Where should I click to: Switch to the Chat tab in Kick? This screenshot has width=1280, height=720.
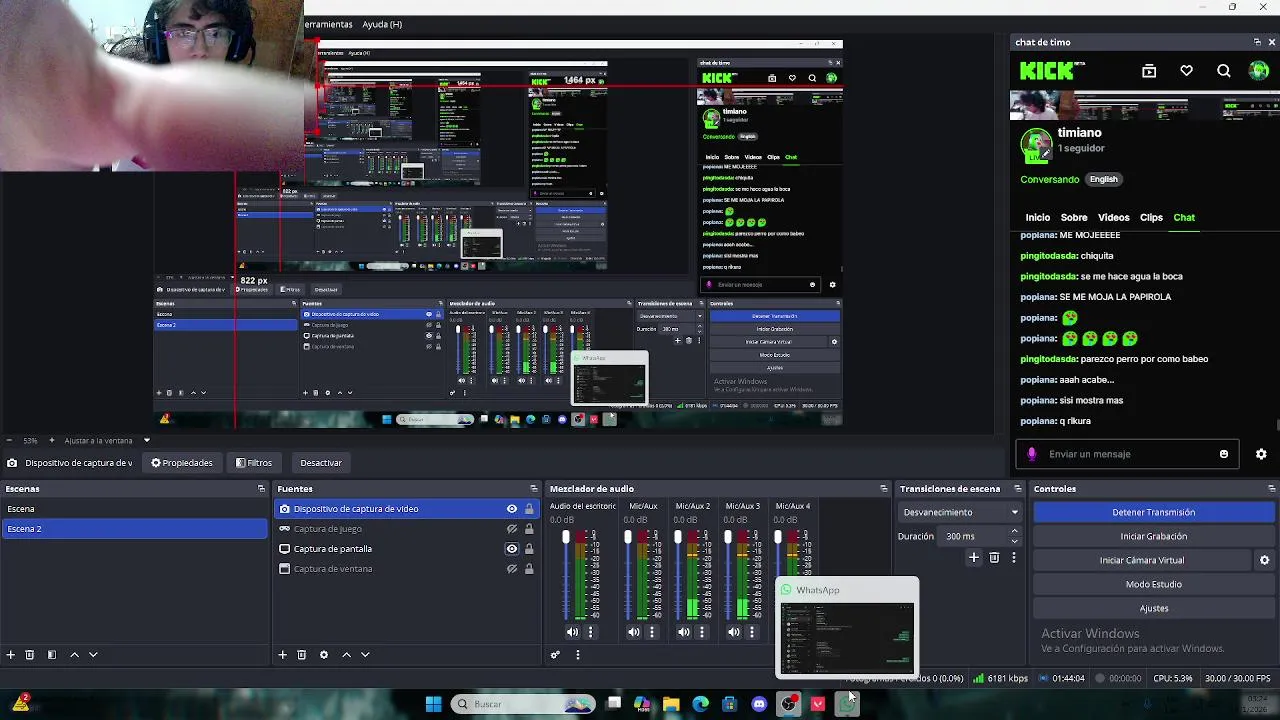[x=1184, y=218]
